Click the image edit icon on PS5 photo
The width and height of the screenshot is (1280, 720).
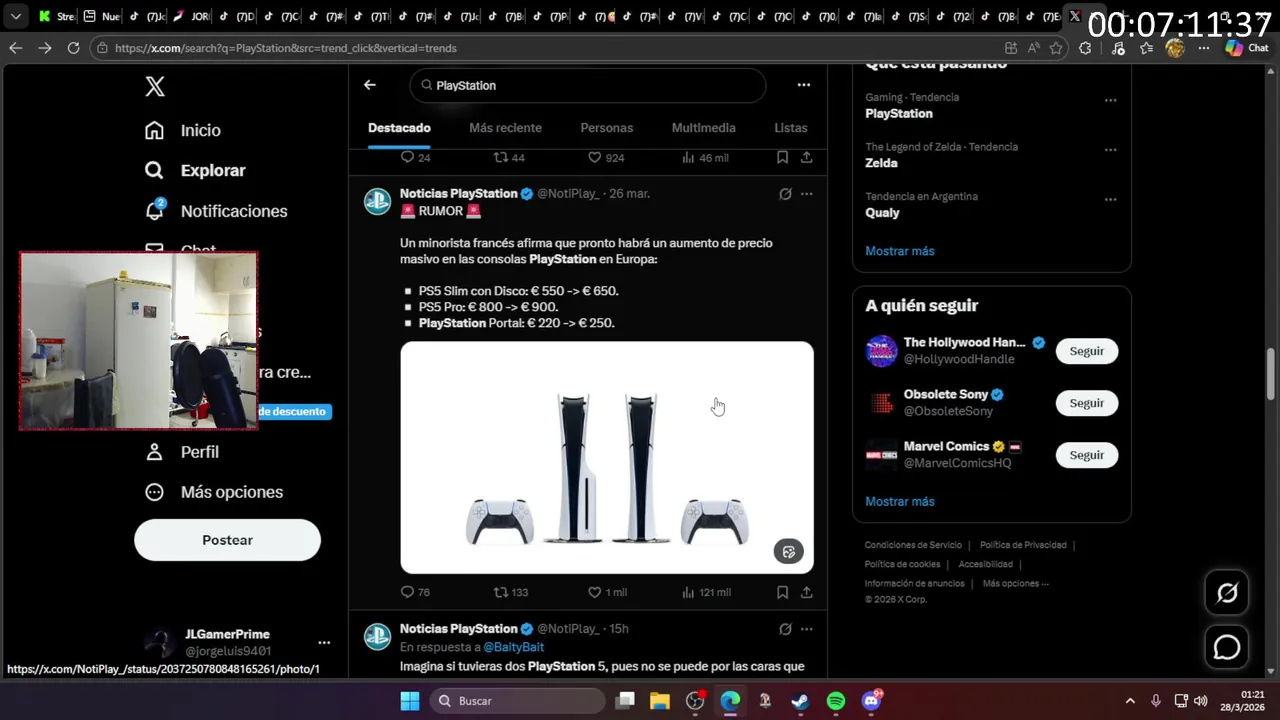click(x=788, y=552)
